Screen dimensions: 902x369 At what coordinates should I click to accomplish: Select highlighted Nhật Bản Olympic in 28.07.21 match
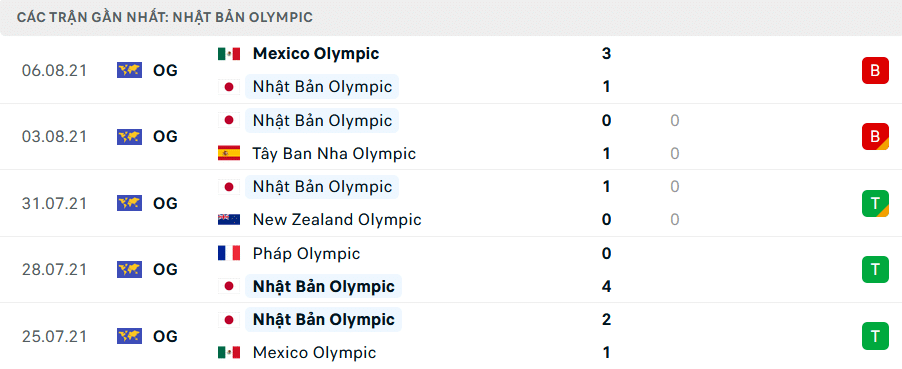323,287
